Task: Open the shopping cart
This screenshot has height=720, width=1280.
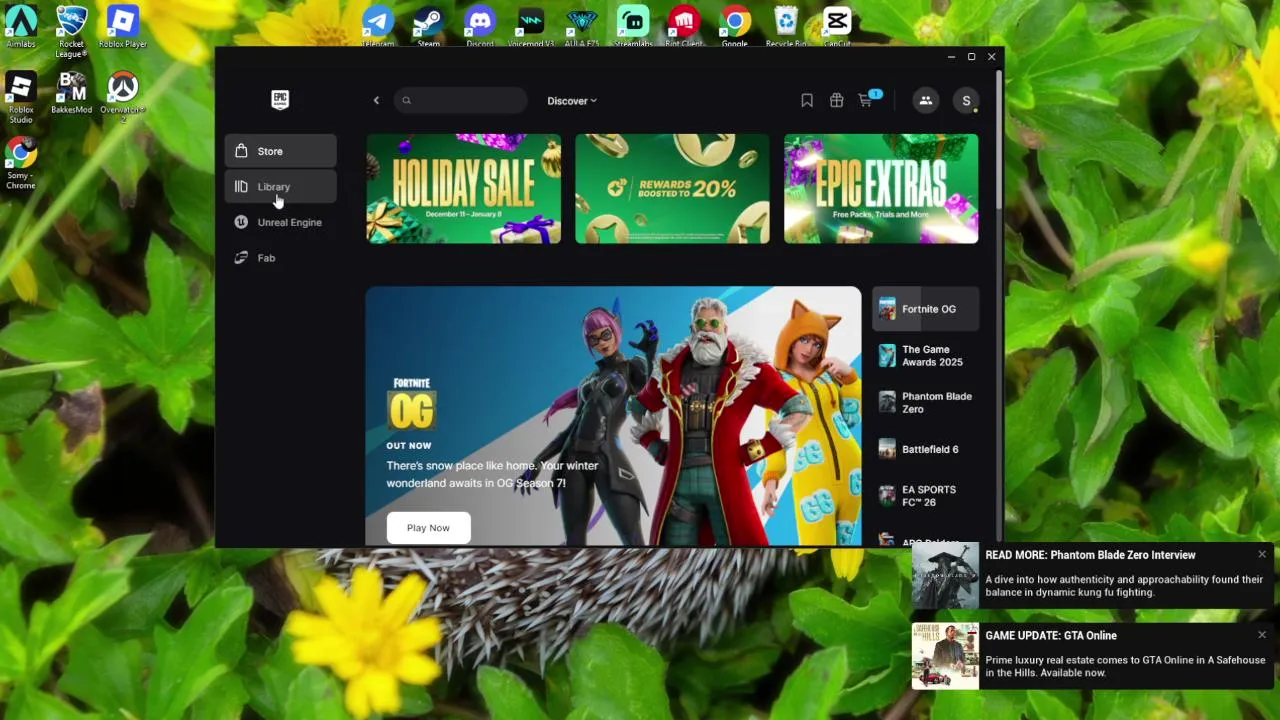Action: pyautogui.click(x=866, y=100)
